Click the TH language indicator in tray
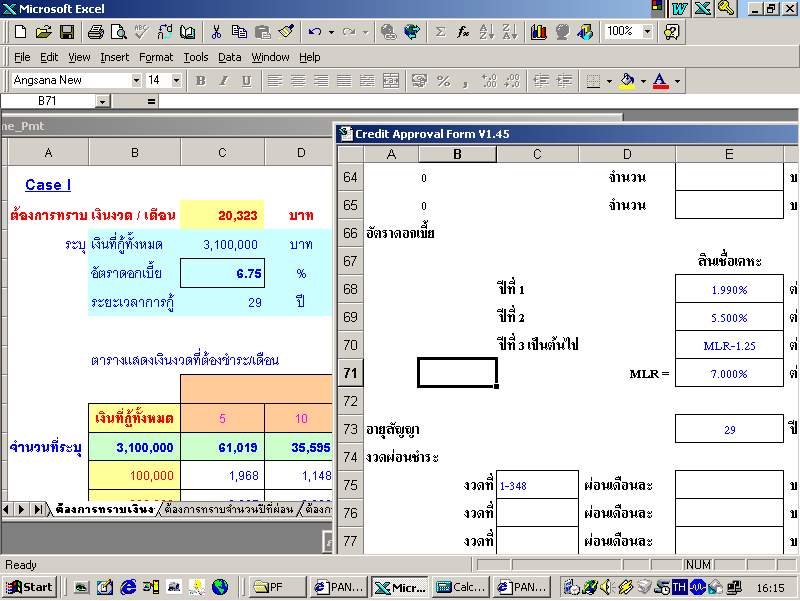Image resolution: width=800 pixels, height=601 pixels. [x=679, y=587]
